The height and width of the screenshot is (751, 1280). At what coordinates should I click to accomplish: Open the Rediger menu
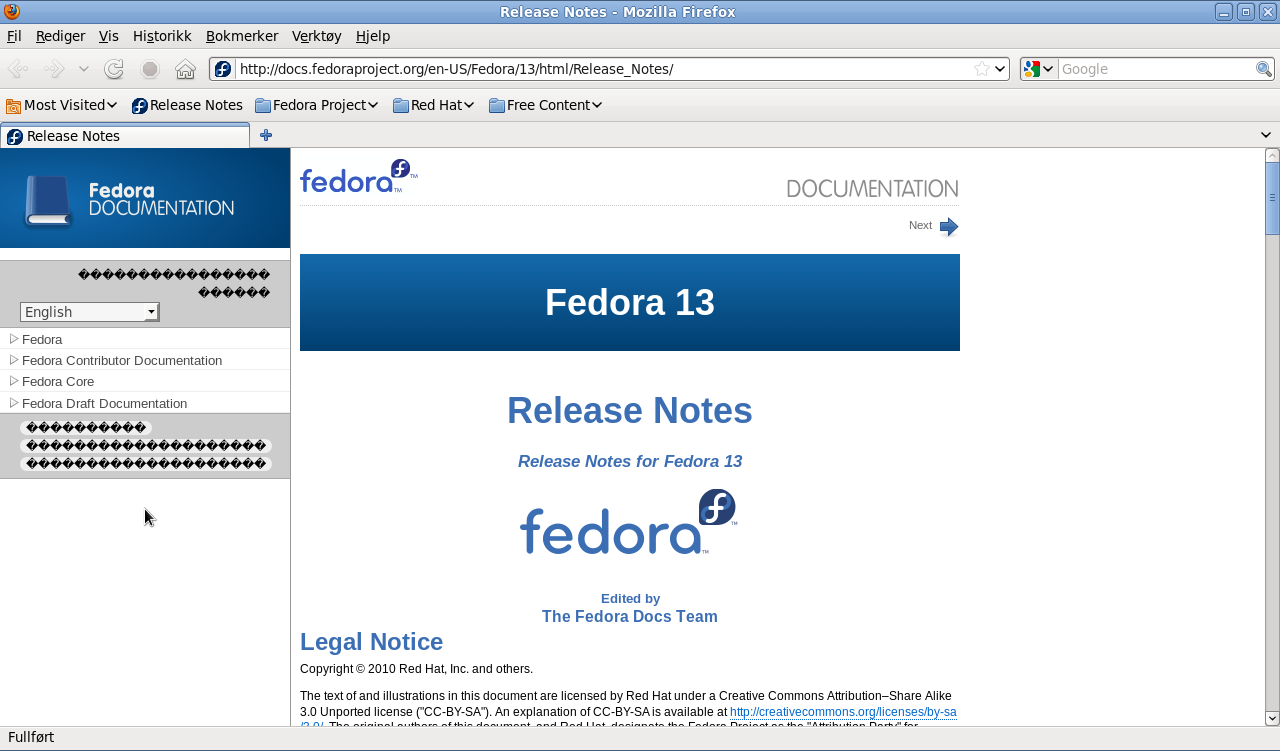(60, 36)
